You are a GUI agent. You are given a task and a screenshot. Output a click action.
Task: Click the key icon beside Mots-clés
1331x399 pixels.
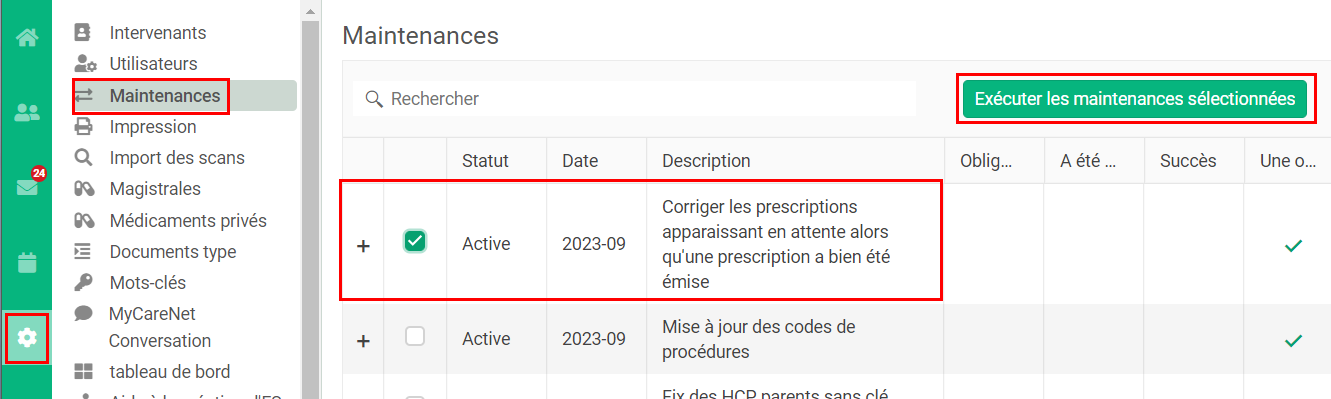pyautogui.click(x=84, y=283)
